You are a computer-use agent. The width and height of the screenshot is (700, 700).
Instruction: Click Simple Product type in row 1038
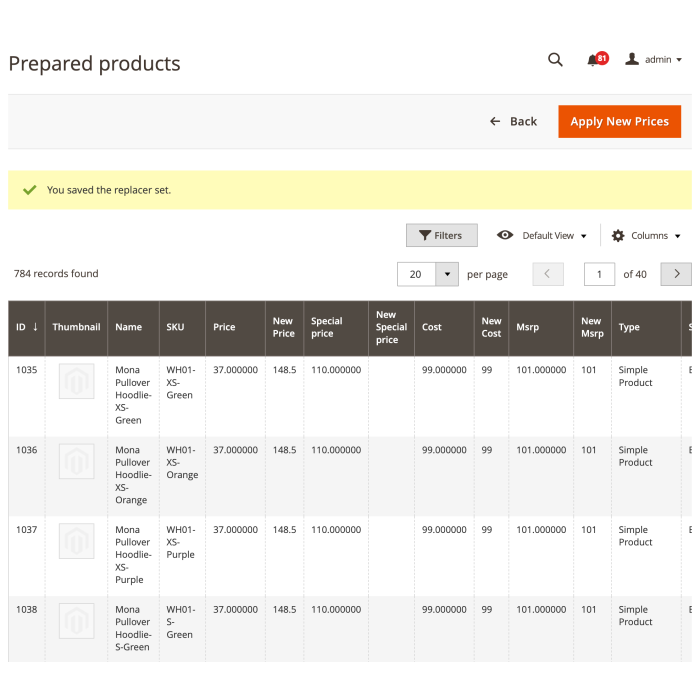point(635,616)
